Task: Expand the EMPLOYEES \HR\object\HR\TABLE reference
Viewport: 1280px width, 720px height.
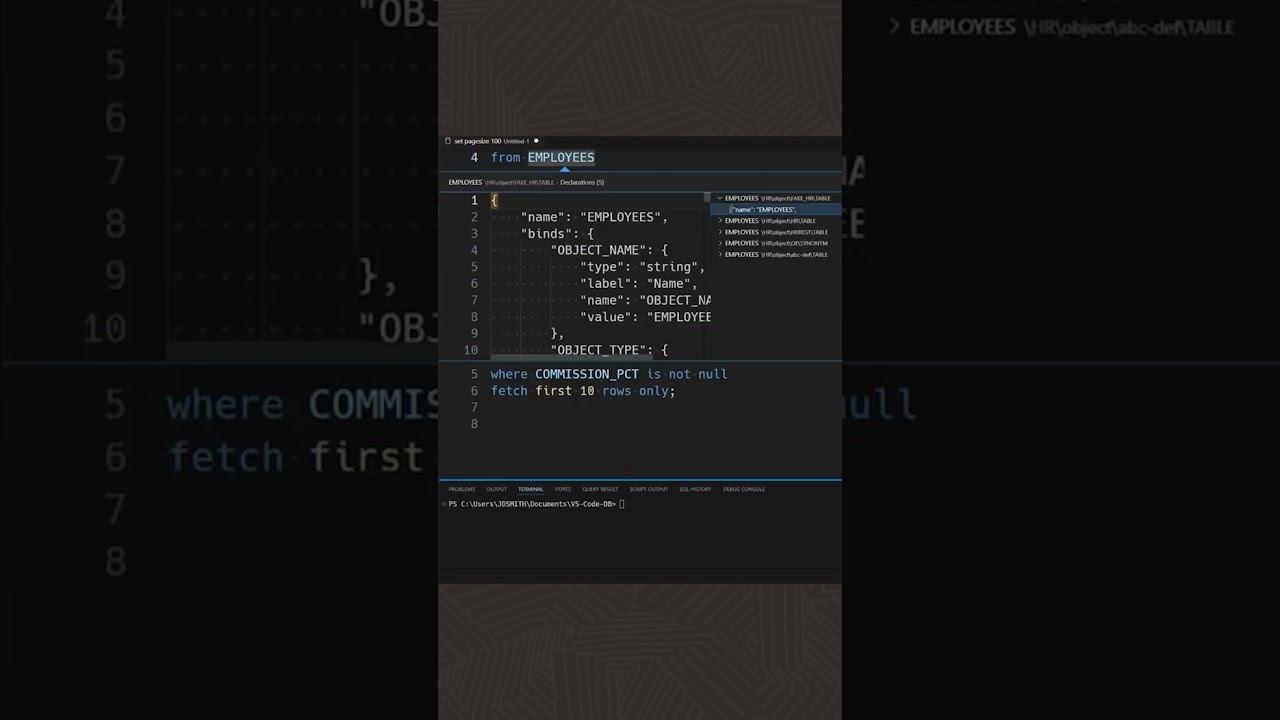Action: pyautogui.click(x=719, y=221)
